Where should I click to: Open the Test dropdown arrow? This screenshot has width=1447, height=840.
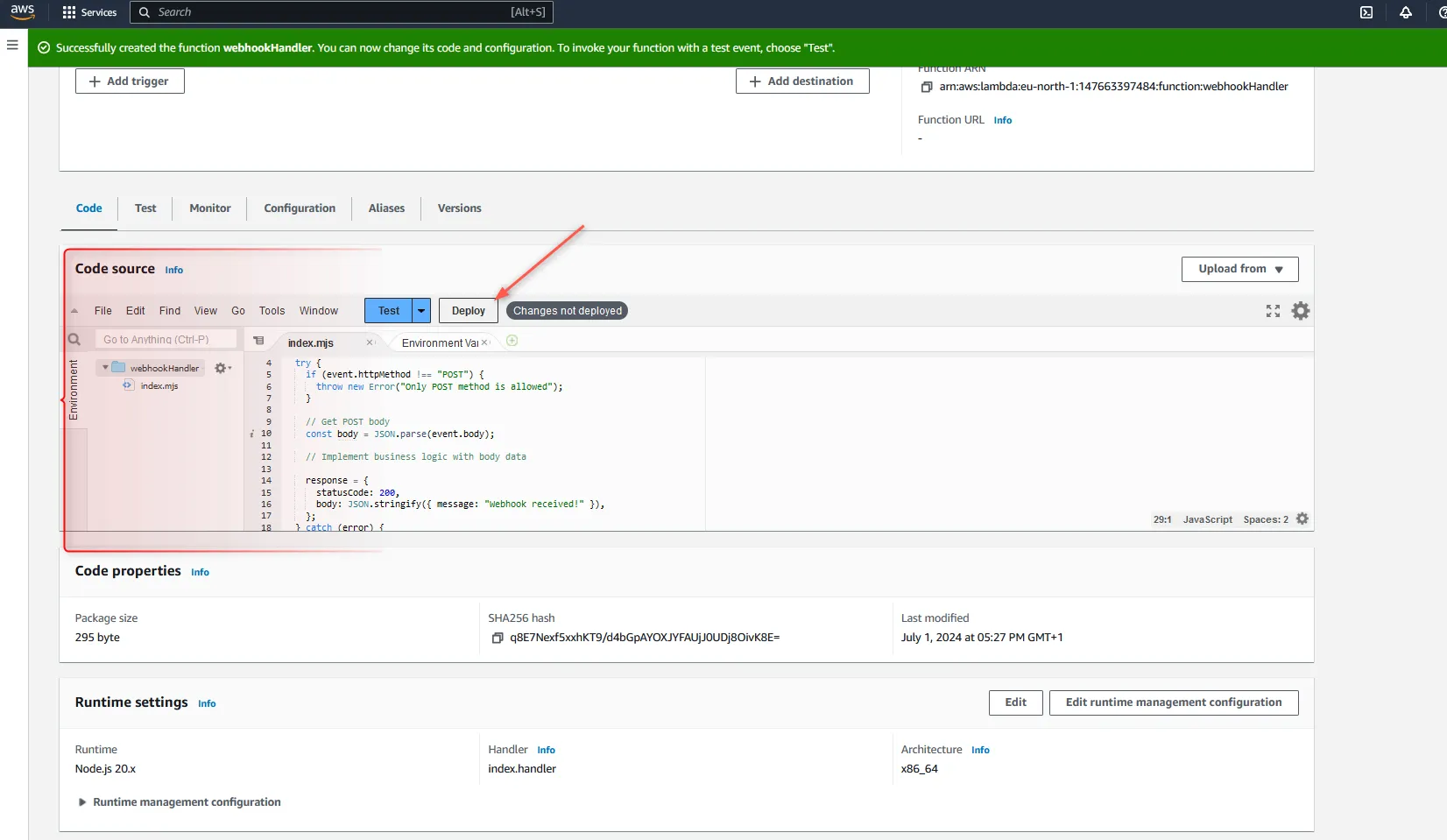click(x=421, y=311)
